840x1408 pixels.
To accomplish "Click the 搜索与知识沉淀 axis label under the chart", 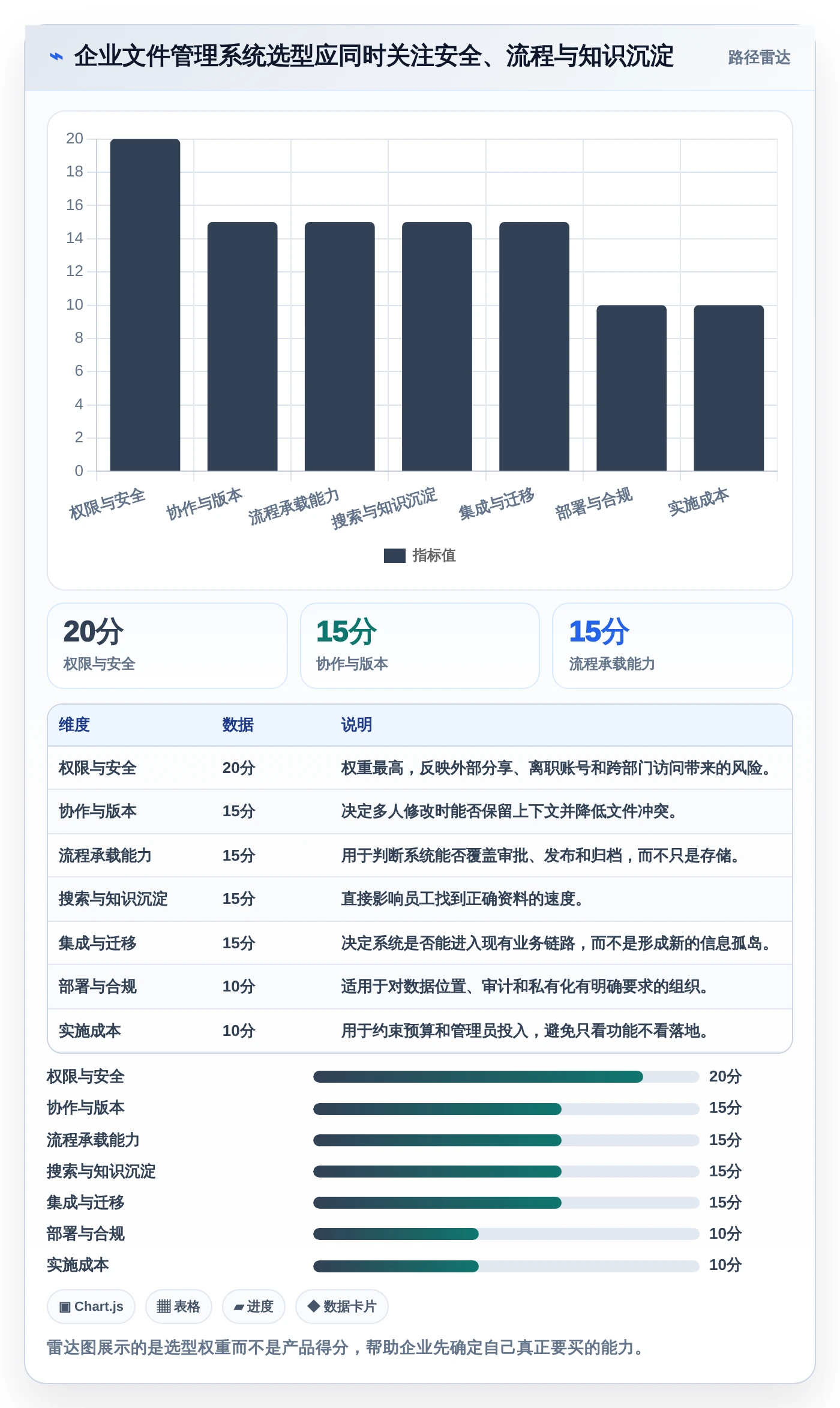I will 385,508.
